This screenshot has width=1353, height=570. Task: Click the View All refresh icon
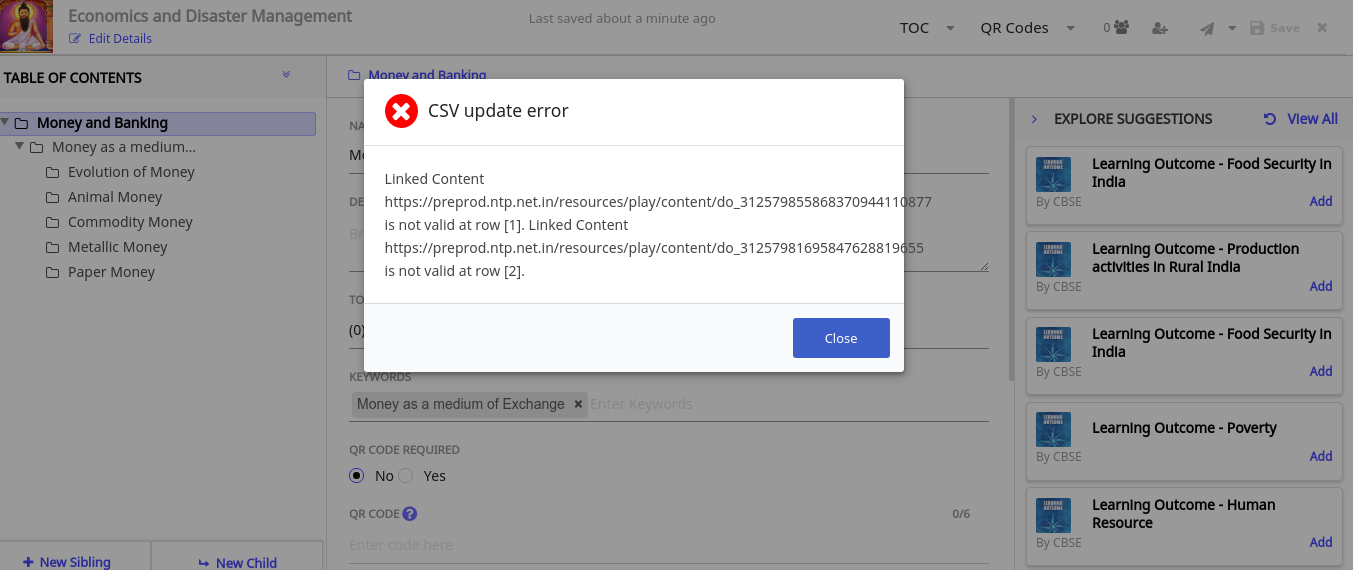click(1270, 119)
